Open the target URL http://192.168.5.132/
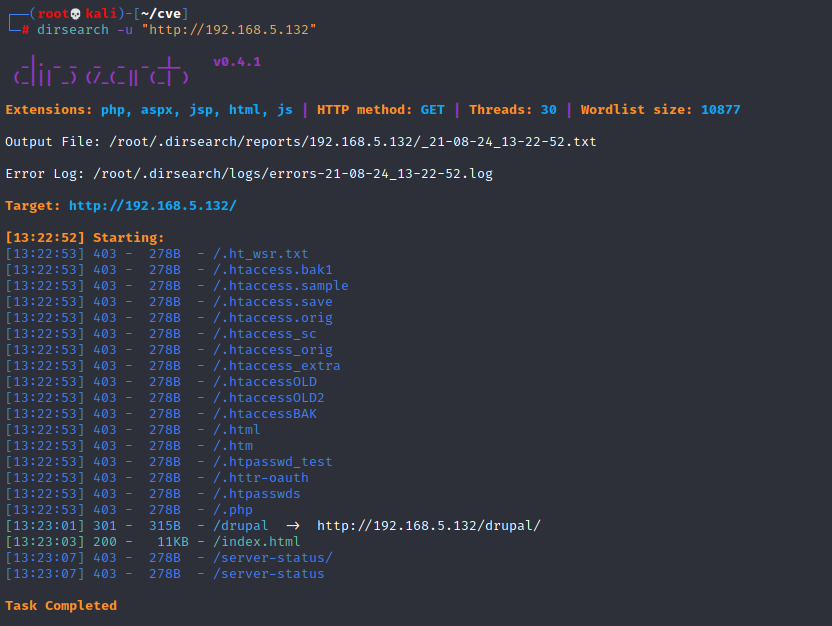 pyautogui.click(x=152, y=205)
